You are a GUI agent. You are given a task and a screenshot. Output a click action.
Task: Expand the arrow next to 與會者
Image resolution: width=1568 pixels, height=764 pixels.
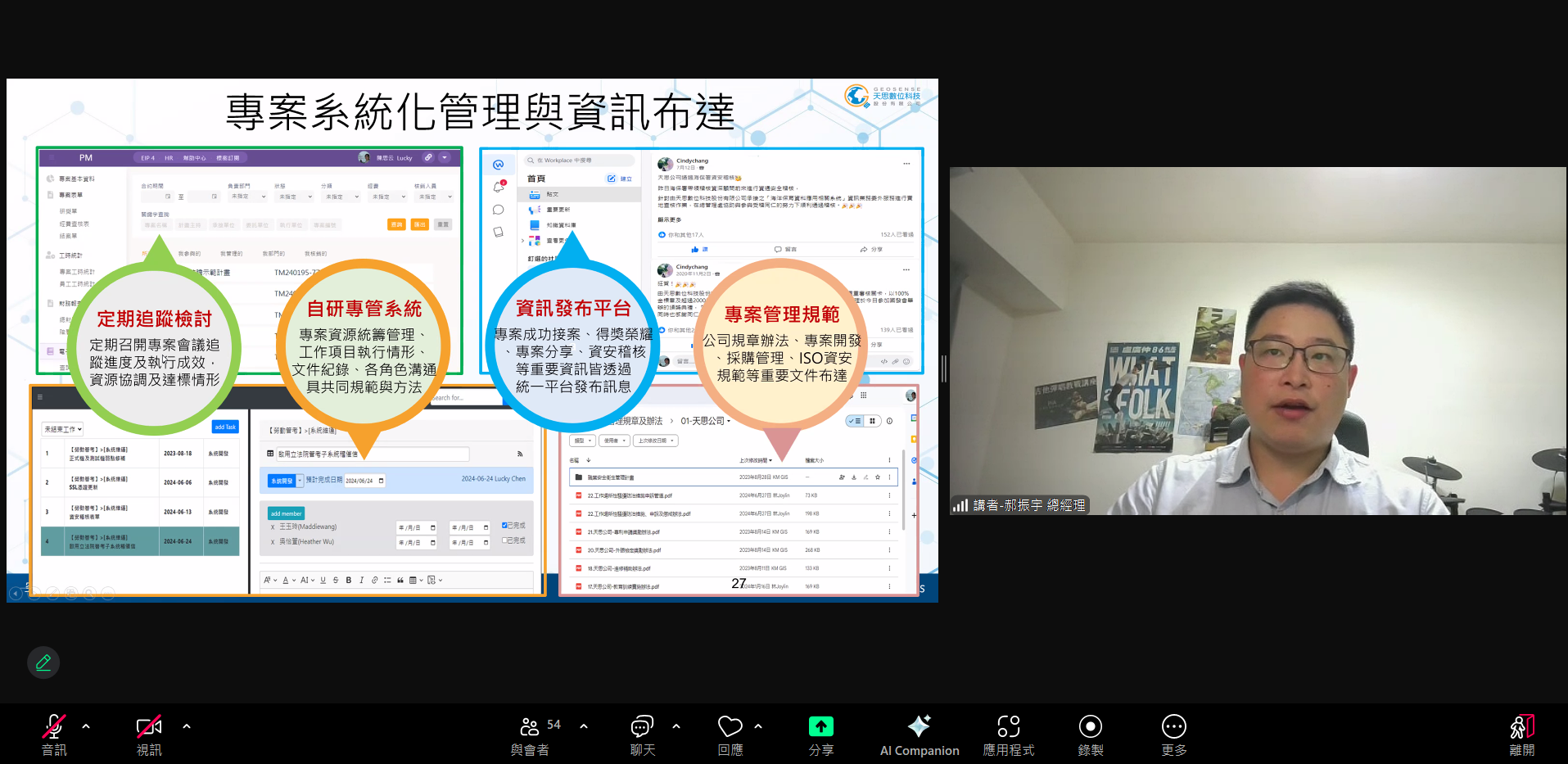pos(584,726)
